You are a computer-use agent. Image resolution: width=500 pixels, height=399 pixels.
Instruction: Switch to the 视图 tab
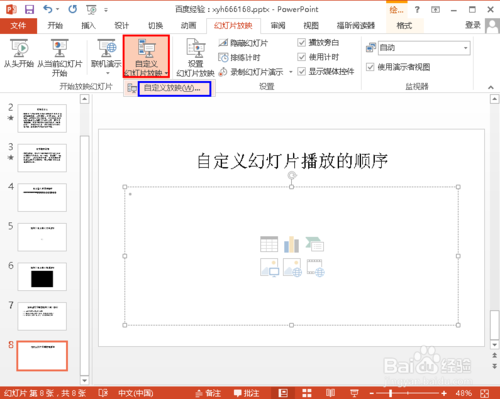(x=311, y=25)
